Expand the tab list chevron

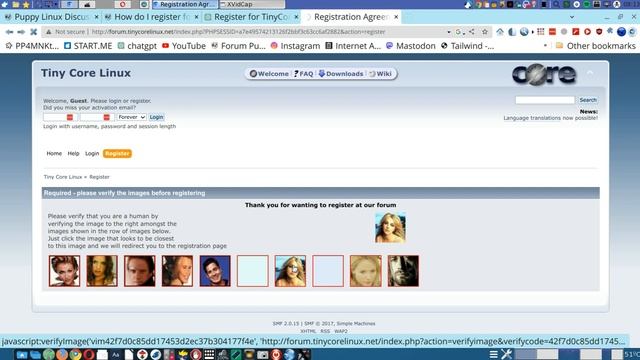pos(572,17)
